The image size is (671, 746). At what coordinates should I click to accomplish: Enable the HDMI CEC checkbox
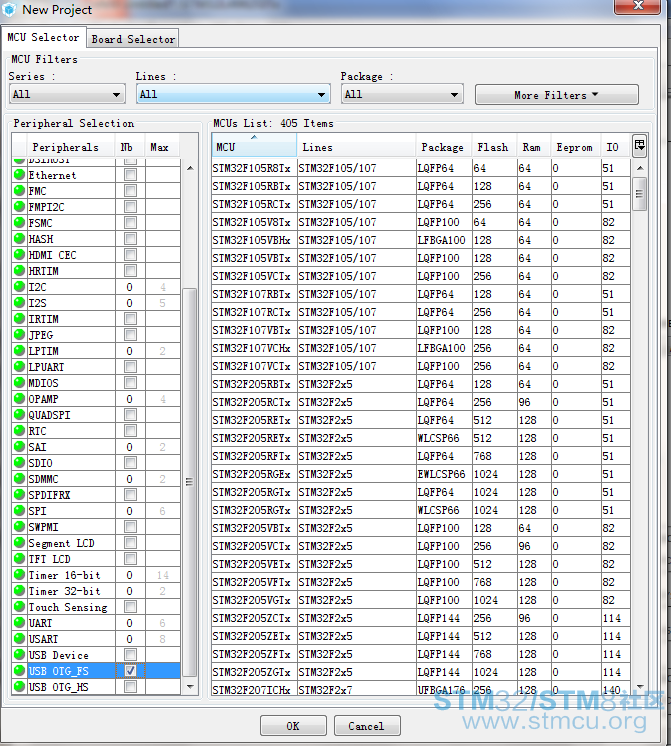point(130,255)
